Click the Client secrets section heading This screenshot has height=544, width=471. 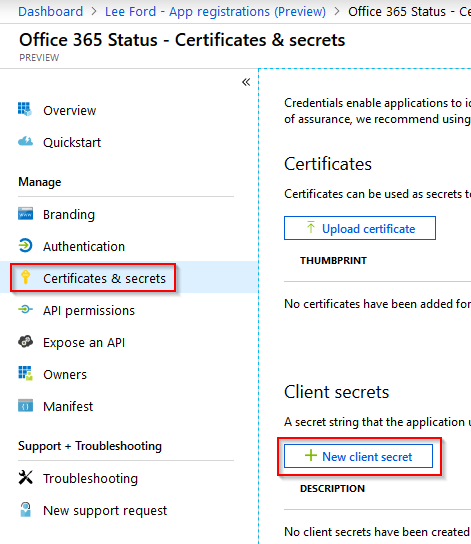[x=336, y=392]
